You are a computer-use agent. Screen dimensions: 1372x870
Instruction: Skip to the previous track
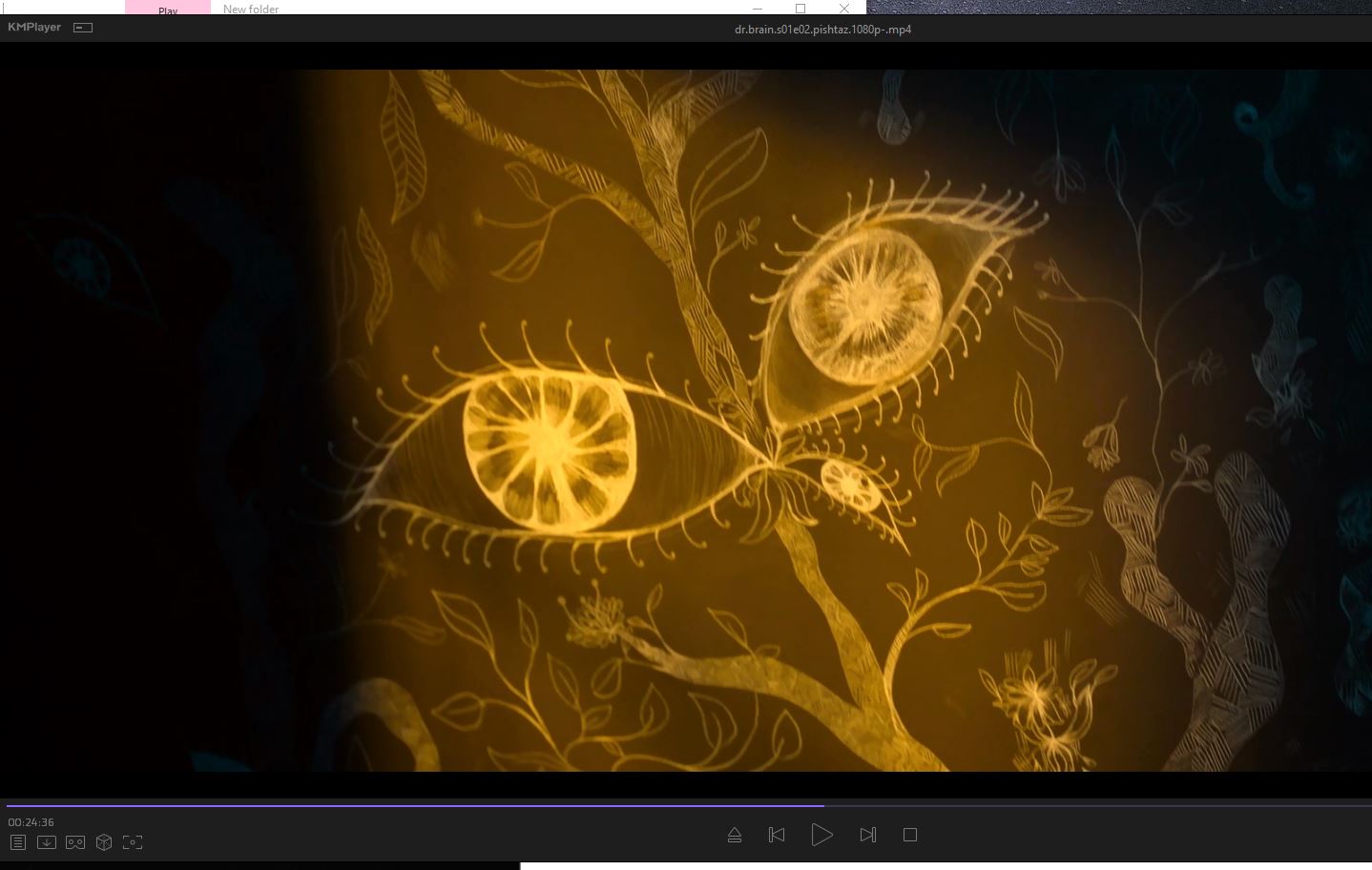coord(777,835)
